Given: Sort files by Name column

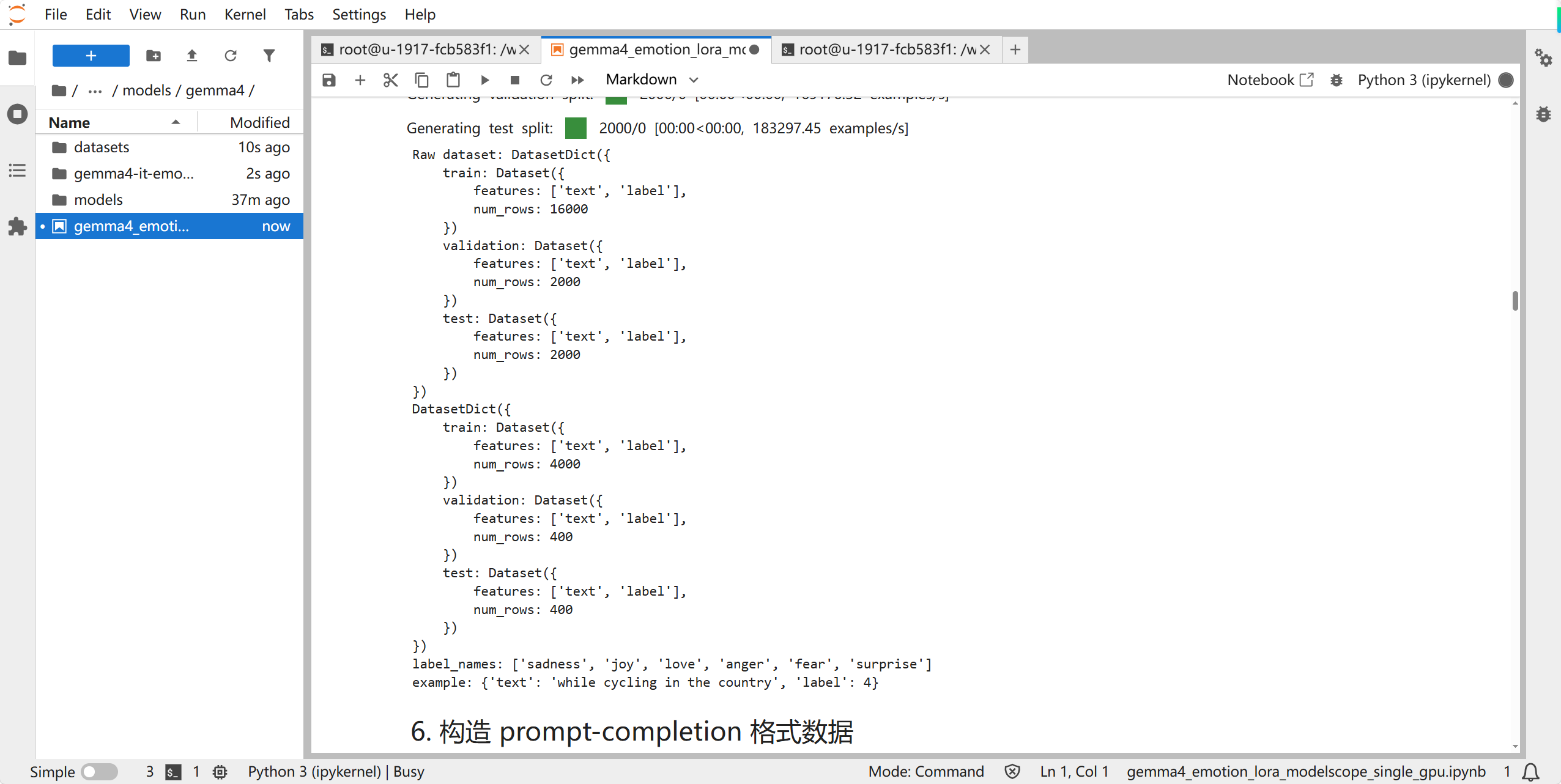Looking at the screenshot, I should 116,122.
